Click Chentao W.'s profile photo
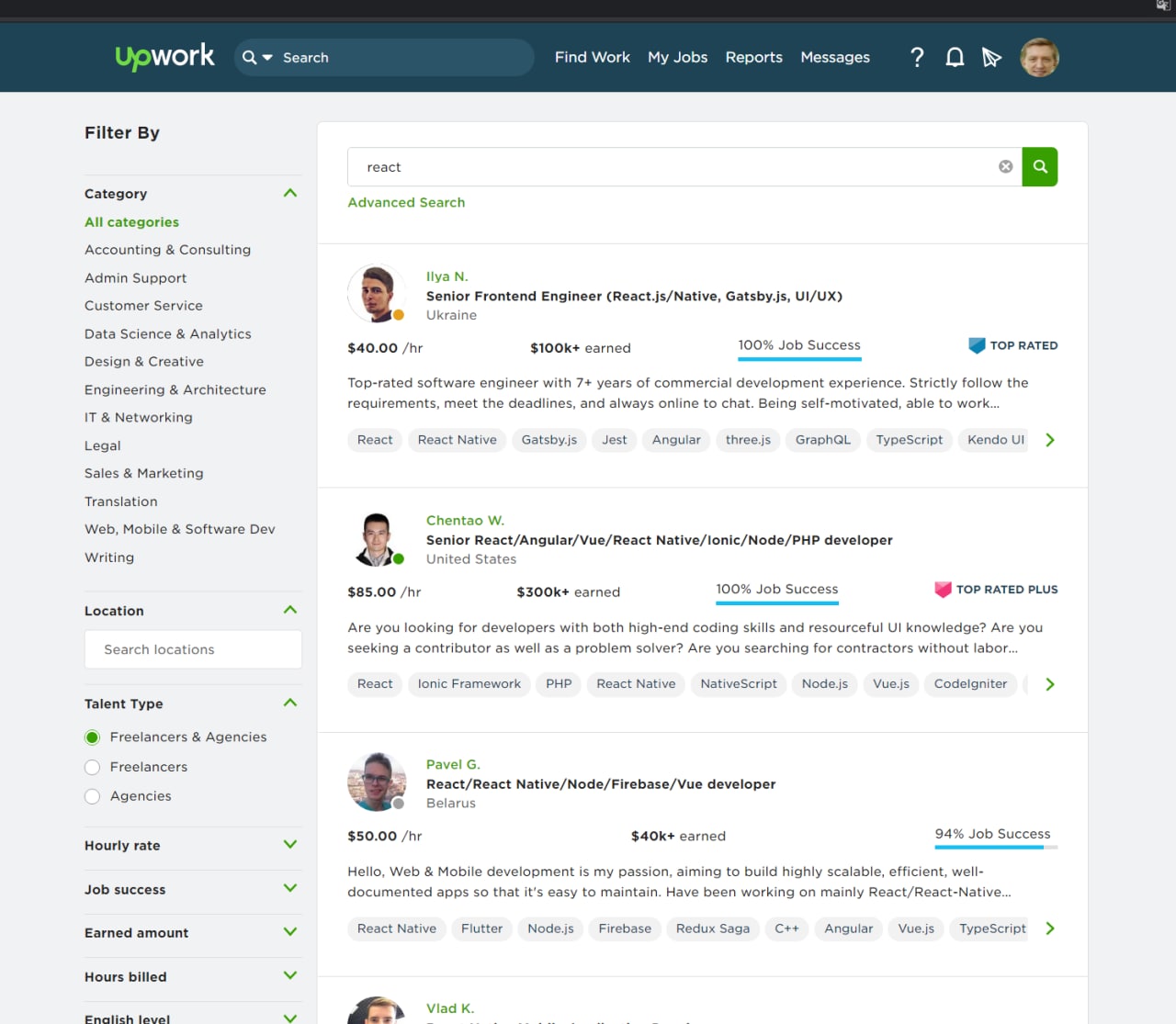The image size is (1176, 1024). click(377, 538)
